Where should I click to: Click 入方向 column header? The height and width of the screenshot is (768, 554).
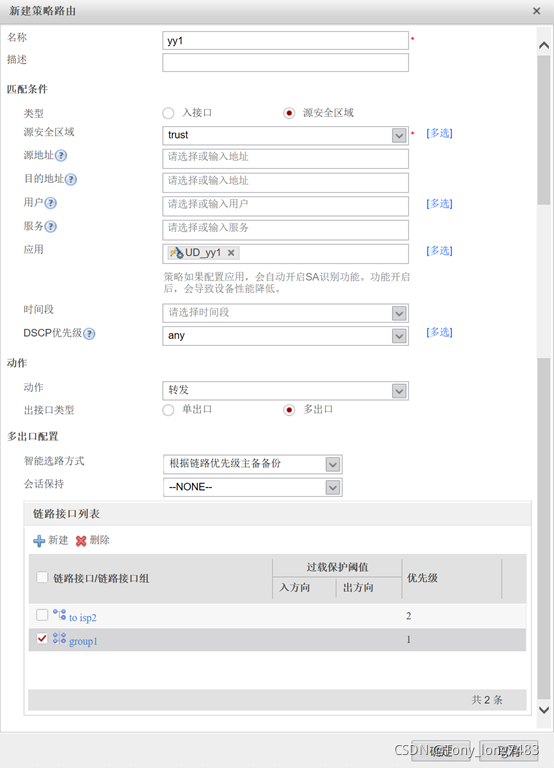point(294,587)
